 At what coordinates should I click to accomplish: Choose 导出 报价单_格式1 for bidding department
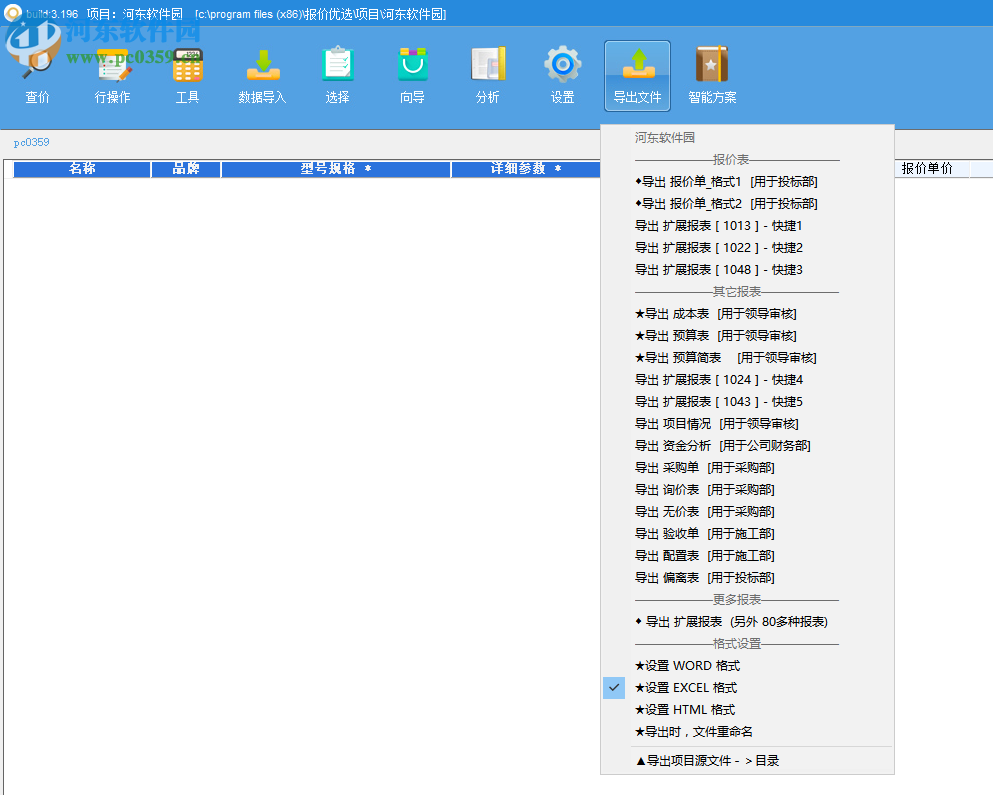(x=726, y=182)
